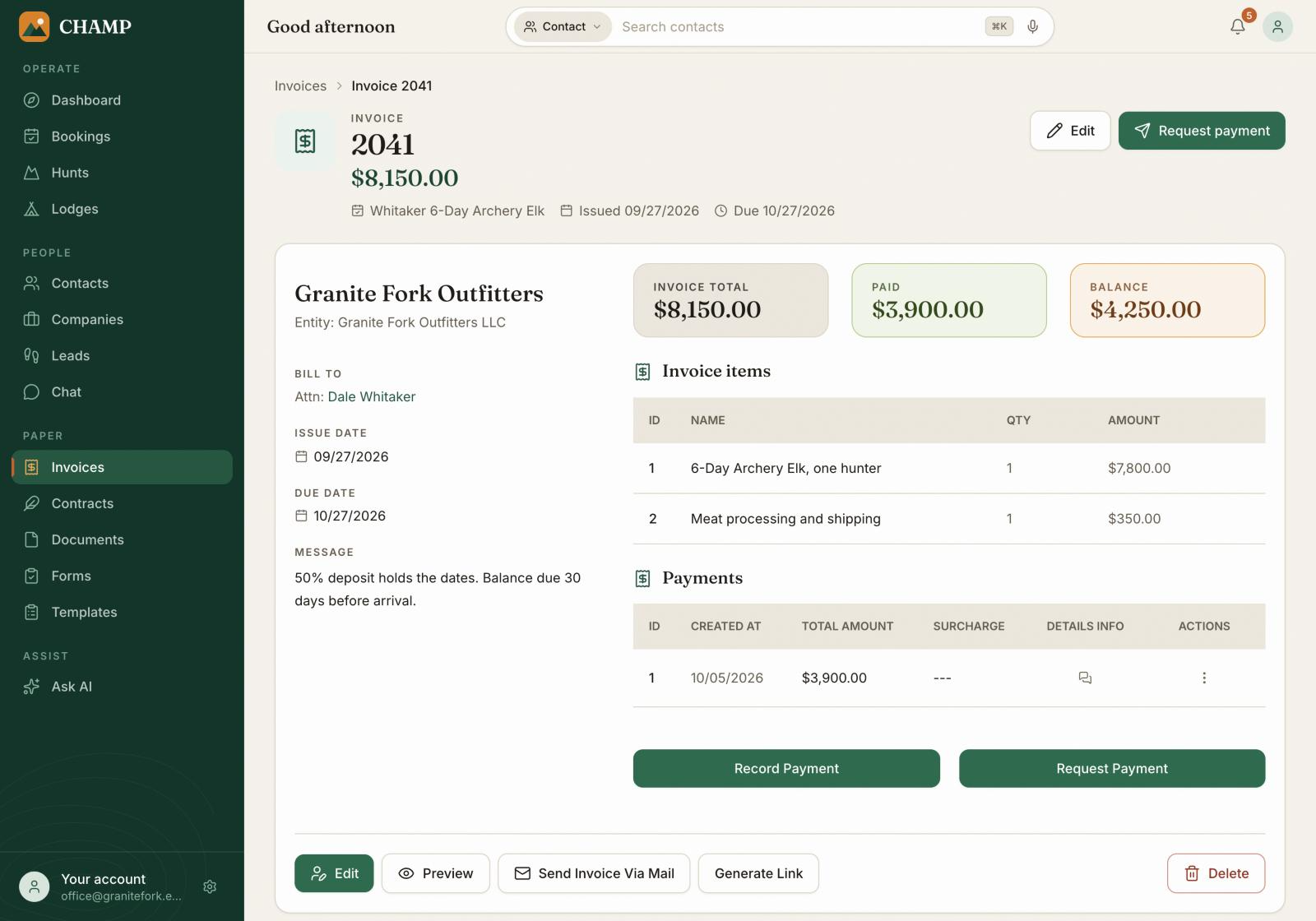The image size is (1316, 921).
Task: Delete this invoice
Action: (1216, 873)
